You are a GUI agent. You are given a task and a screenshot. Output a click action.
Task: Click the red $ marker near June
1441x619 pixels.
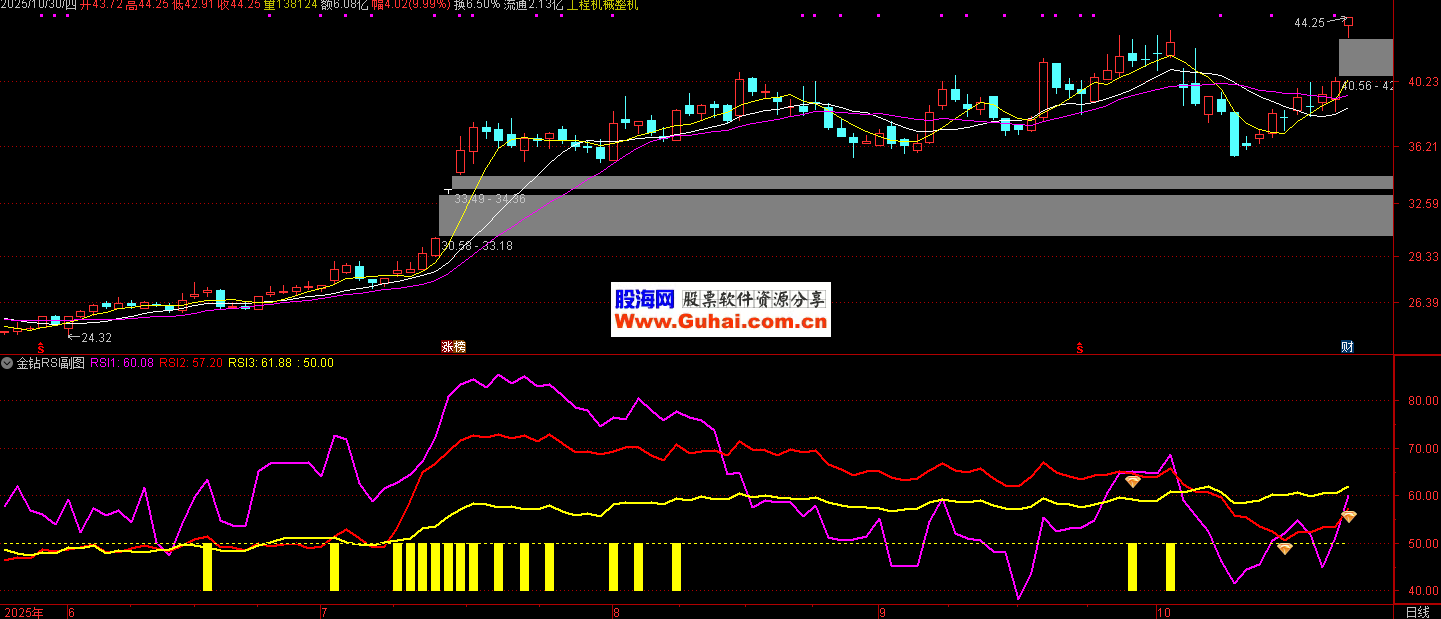coord(40,348)
